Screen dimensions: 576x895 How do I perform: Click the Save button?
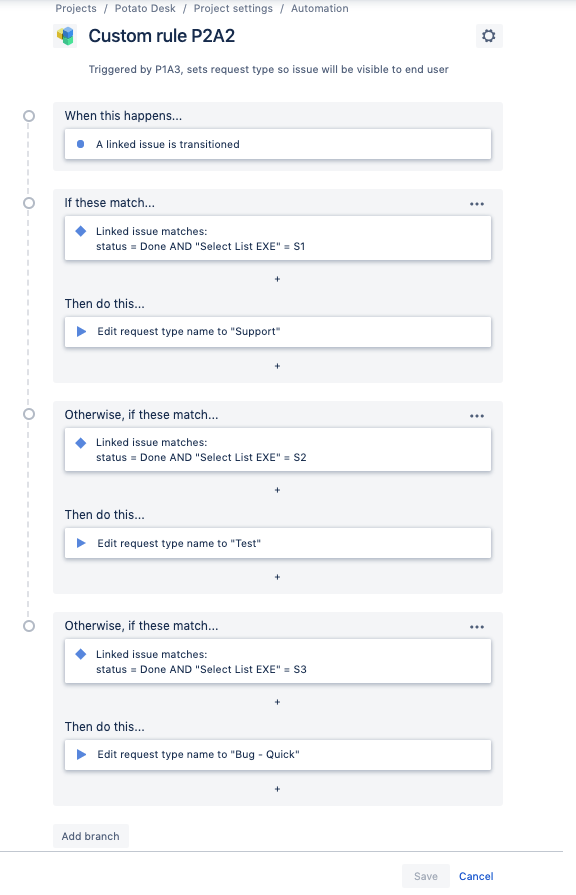pyautogui.click(x=425, y=876)
